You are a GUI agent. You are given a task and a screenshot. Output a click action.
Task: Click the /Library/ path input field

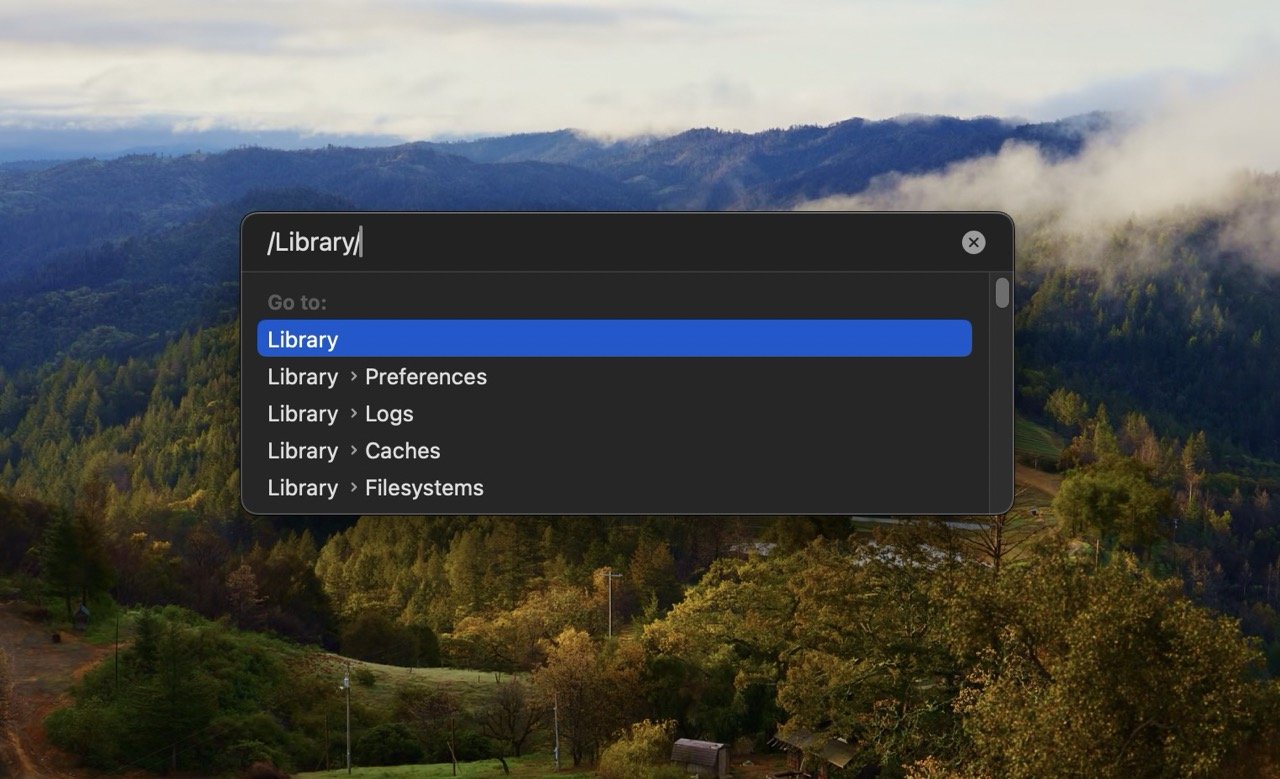pyautogui.click(x=600, y=242)
